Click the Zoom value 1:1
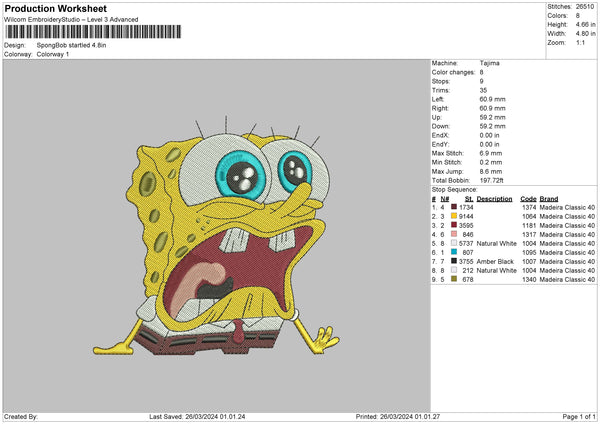 tap(580, 42)
